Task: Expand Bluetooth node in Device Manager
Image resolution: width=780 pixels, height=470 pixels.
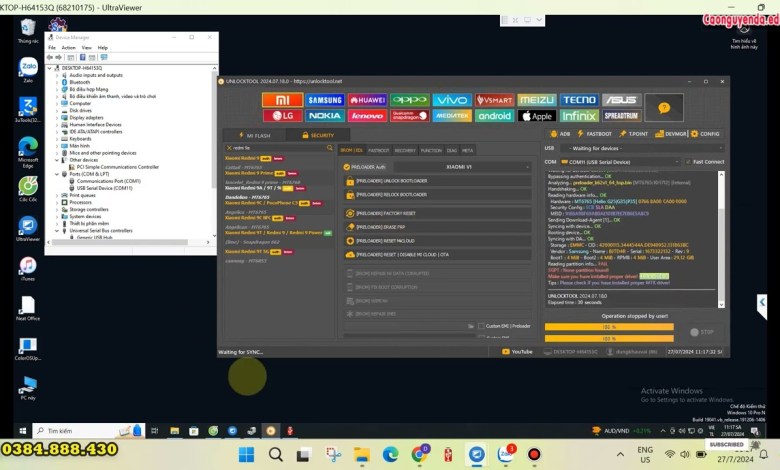Action: point(57,82)
